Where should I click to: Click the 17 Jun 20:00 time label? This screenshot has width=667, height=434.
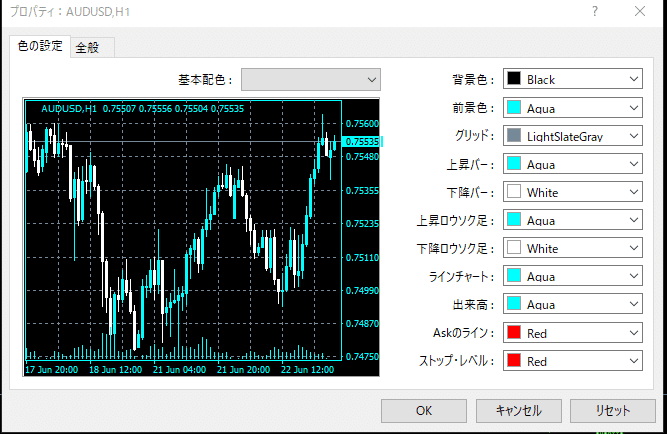(51, 370)
